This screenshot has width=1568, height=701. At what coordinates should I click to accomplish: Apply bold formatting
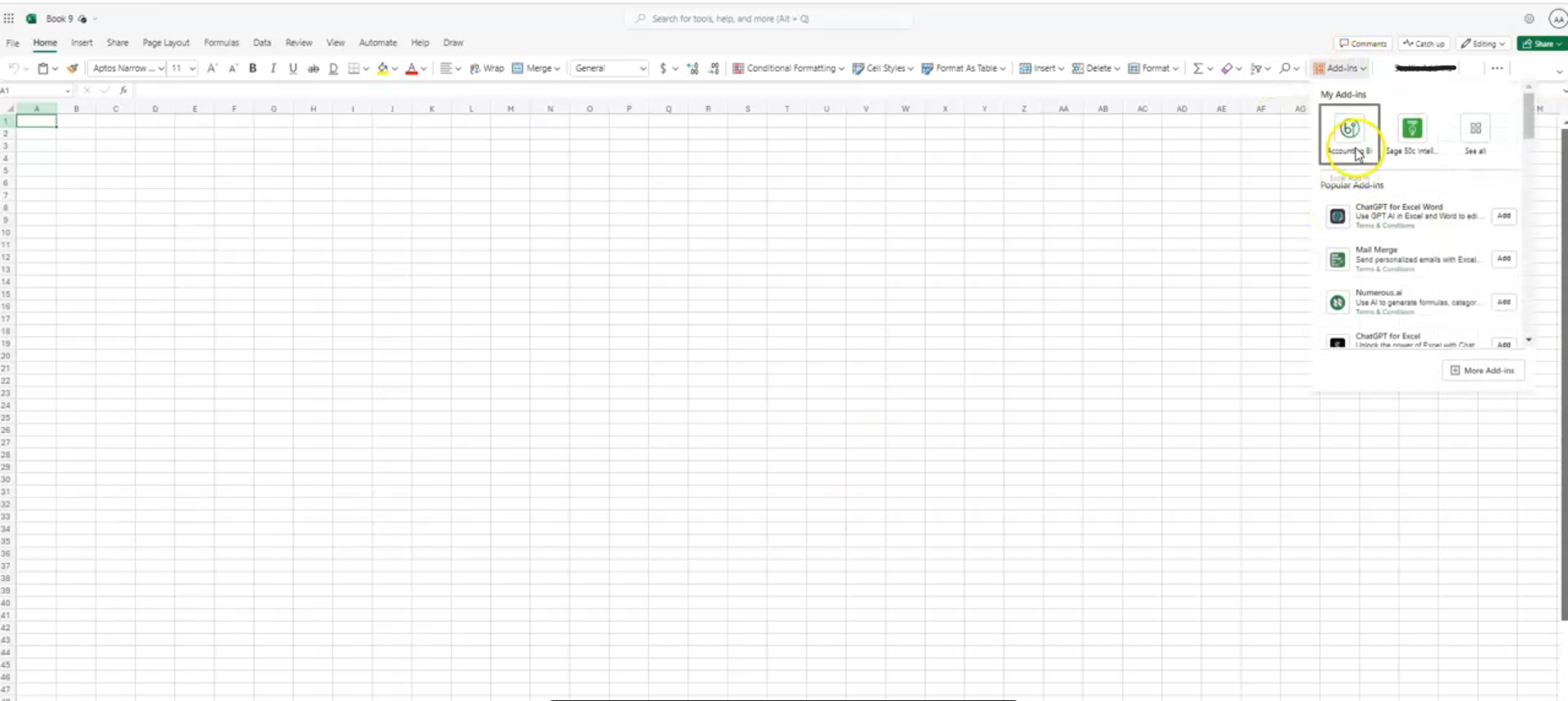253,69
